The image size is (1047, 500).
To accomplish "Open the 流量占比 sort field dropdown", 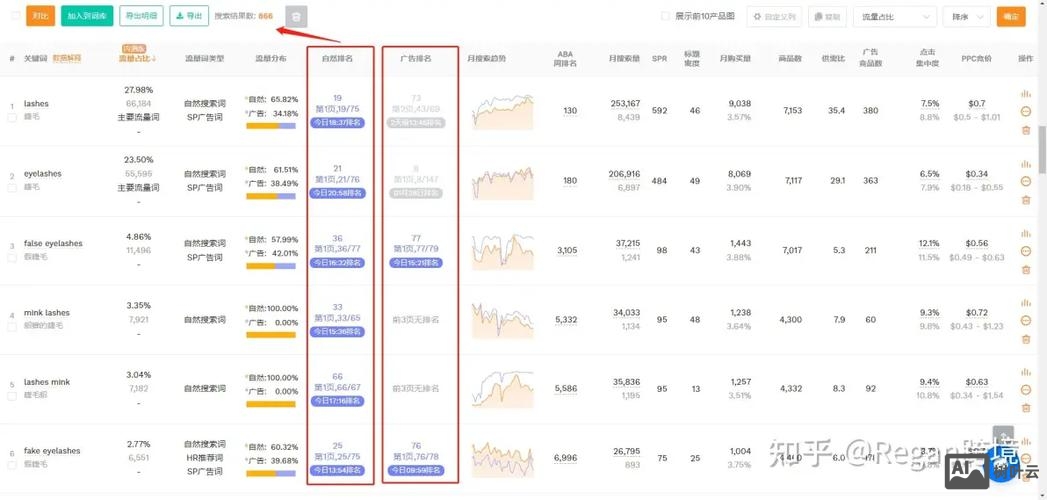I will coord(894,17).
